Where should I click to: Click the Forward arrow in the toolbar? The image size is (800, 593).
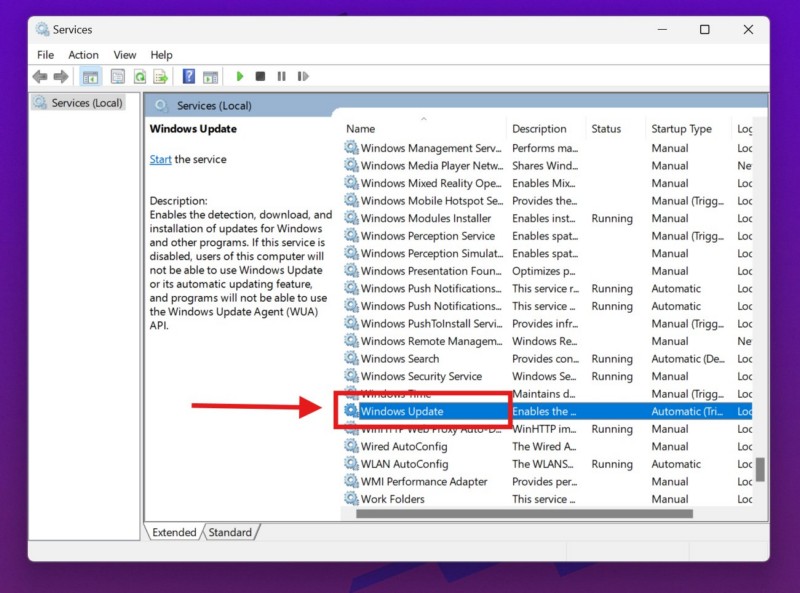(61, 76)
